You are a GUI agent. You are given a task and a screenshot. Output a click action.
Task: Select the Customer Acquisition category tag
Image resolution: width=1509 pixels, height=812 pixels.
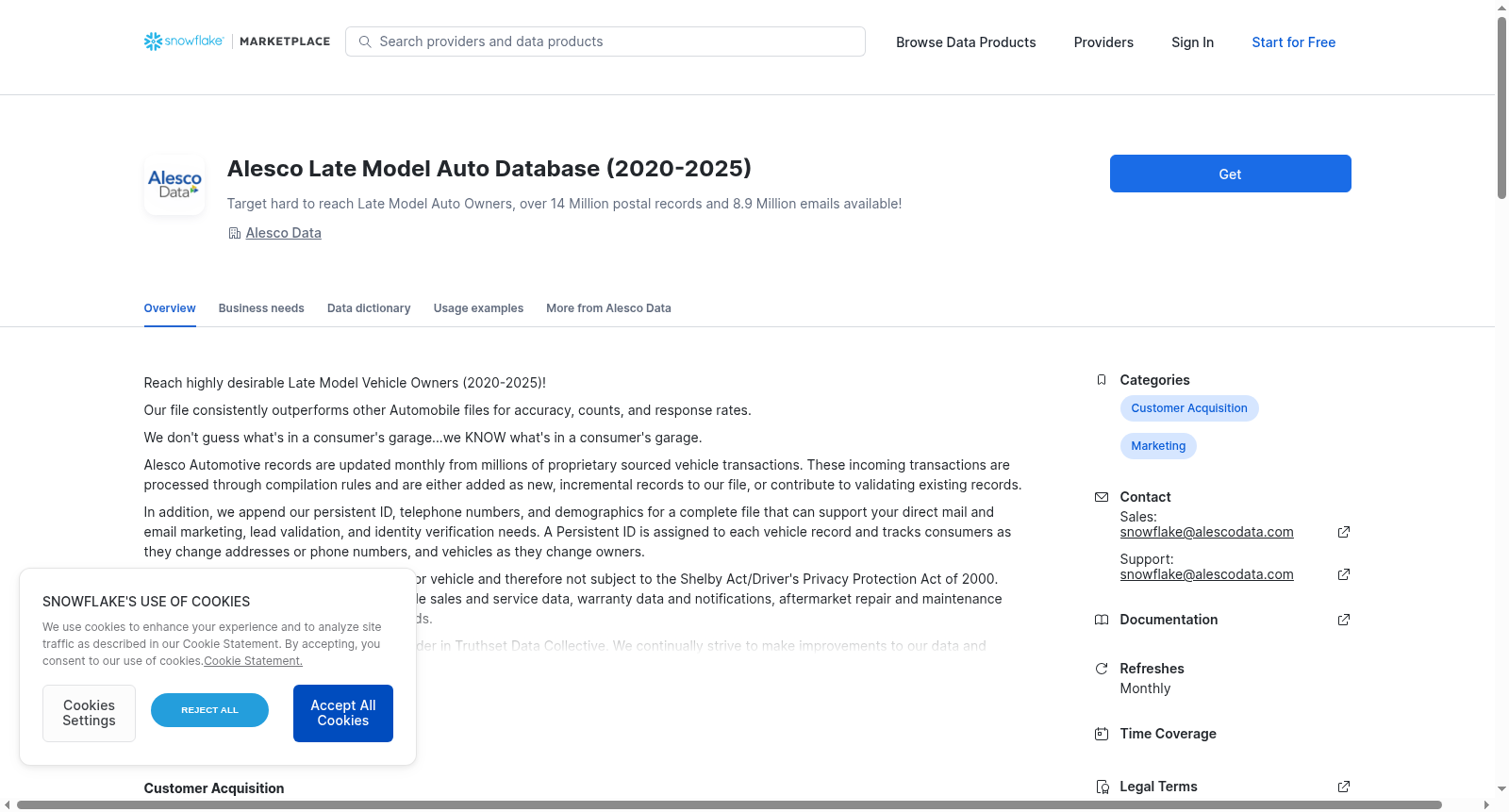point(1189,408)
